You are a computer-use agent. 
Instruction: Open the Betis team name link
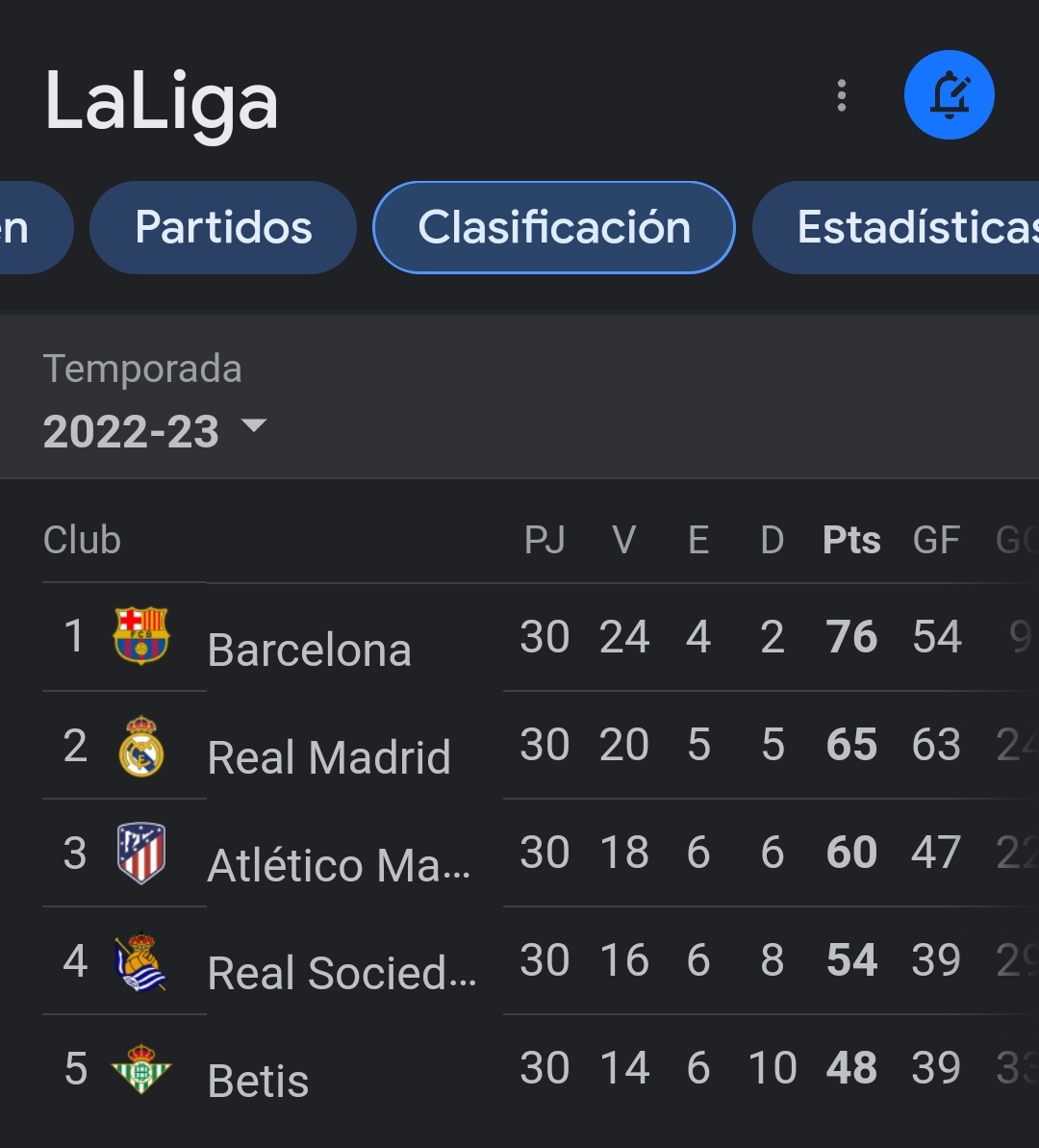coord(258,1081)
